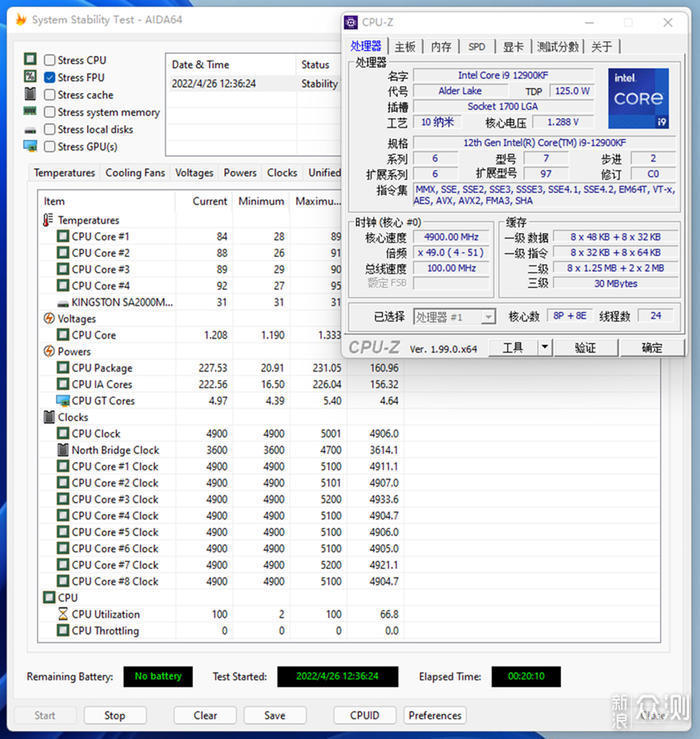
Task: Open the 主板 tab in CPU-Z
Action: 405,47
